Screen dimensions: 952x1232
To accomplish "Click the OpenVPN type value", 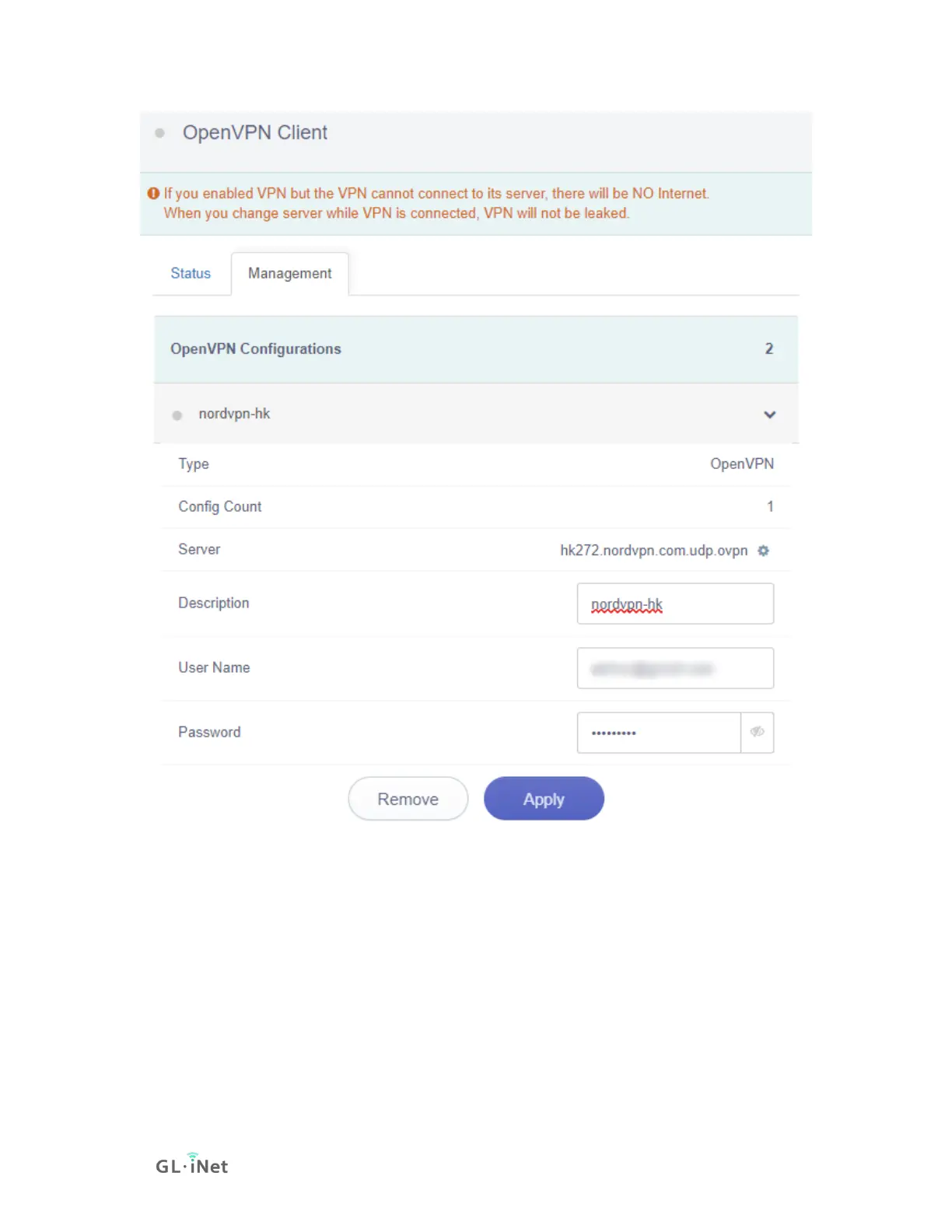I will pos(741,464).
